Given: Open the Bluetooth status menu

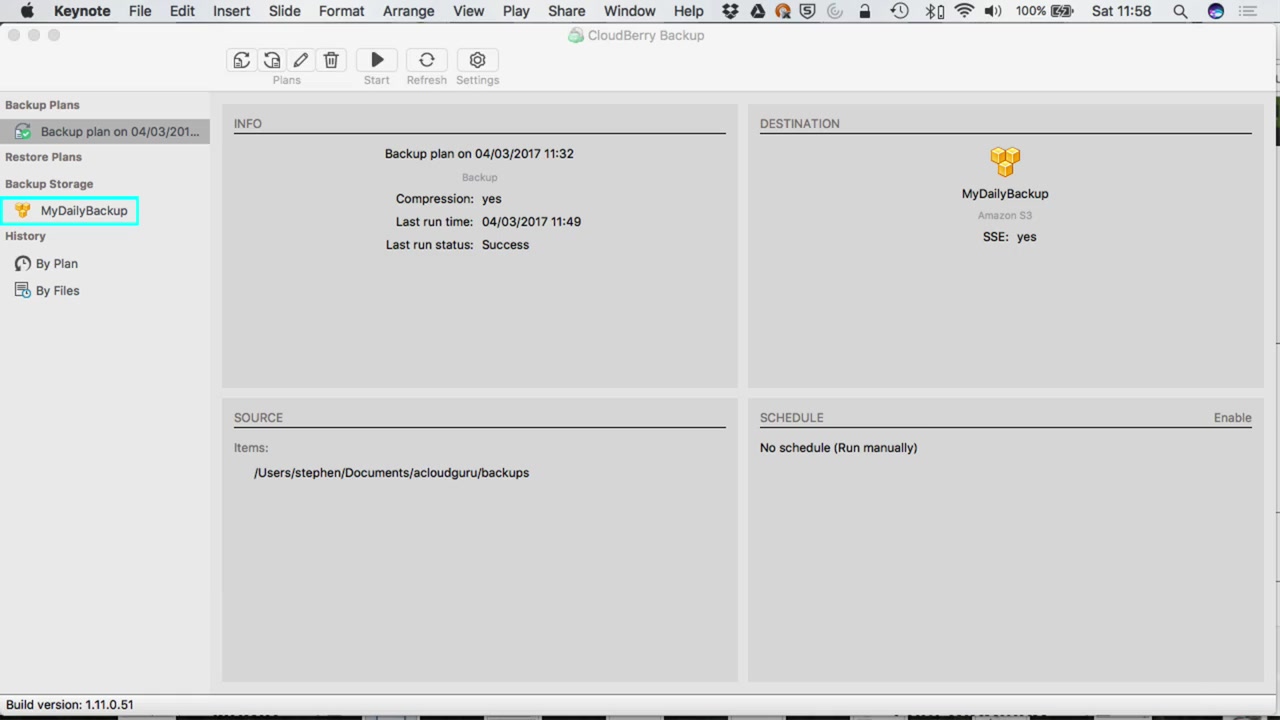Looking at the screenshot, I should point(933,11).
